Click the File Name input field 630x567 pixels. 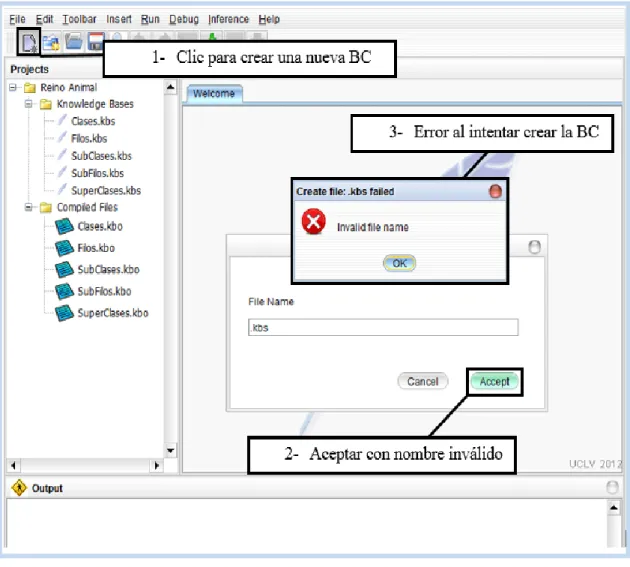383,328
